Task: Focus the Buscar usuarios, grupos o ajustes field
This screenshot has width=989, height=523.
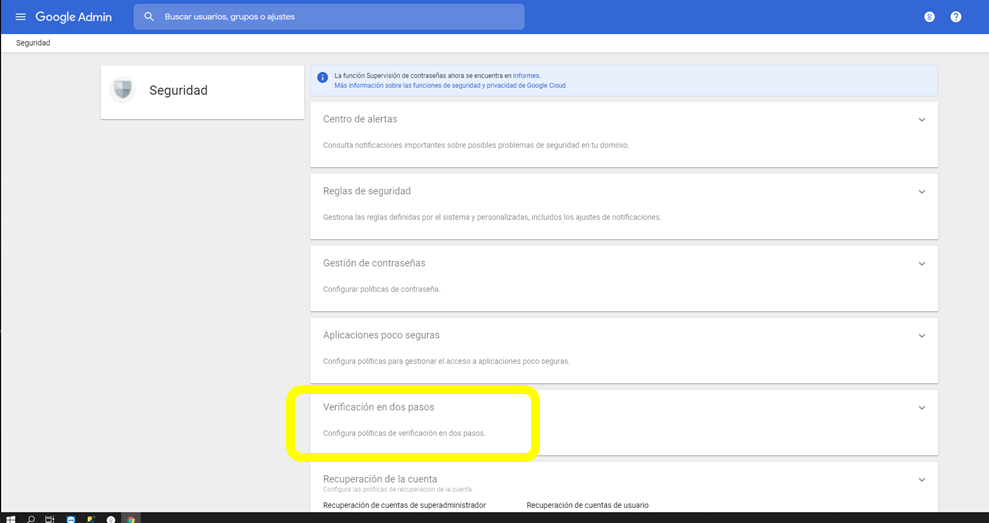Action: pos(329,17)
